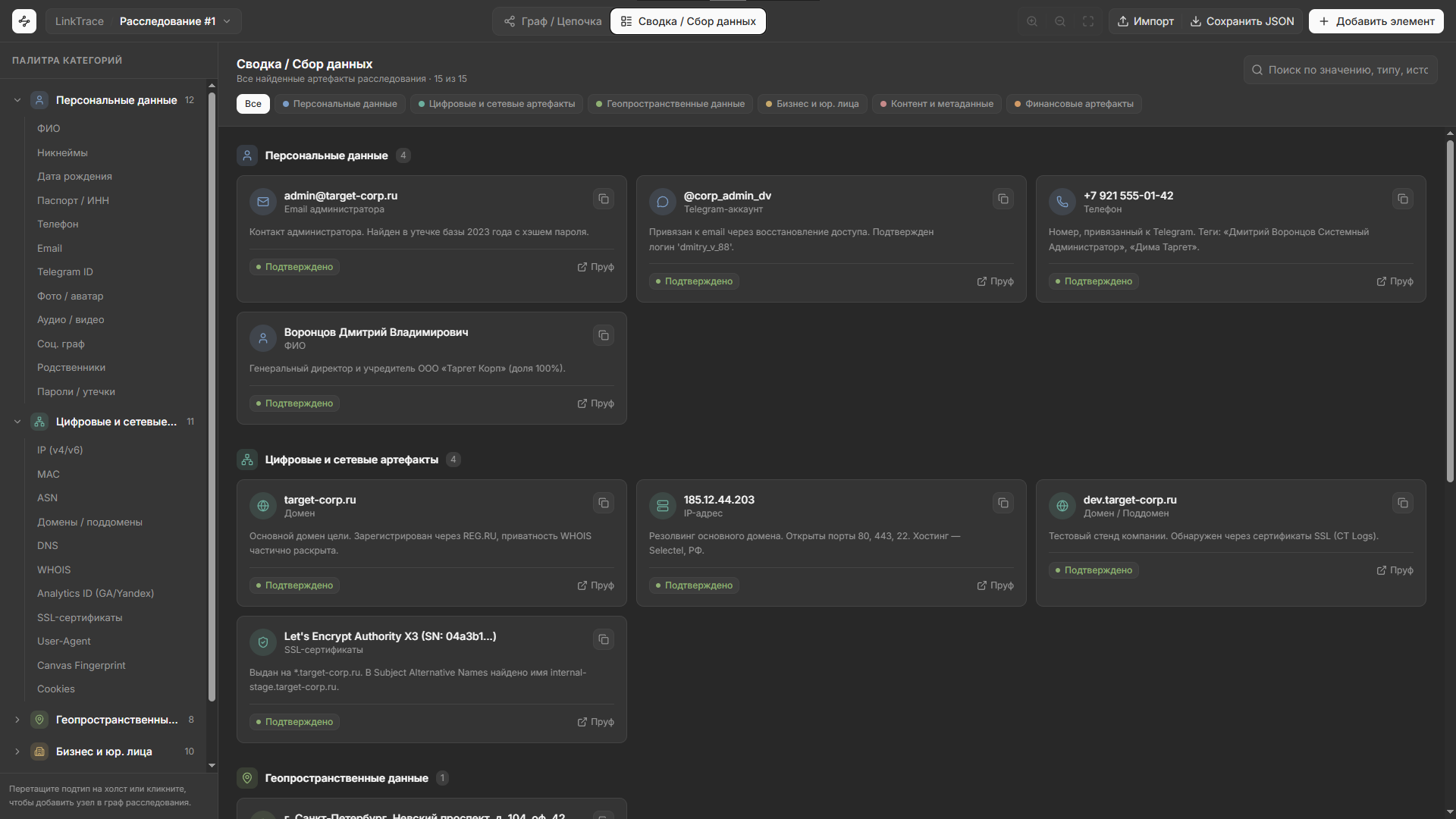Collapse the Цифровые и сетевые sidebar category
1456x819 pixels.
(x=17, y=422)
